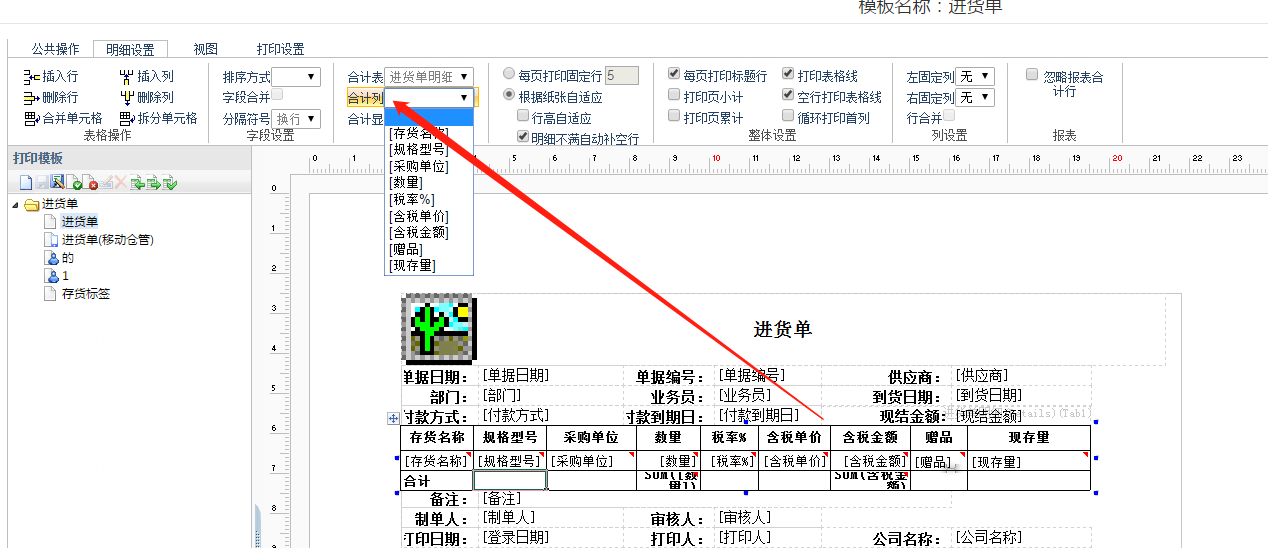
Task: Open the 左固定列 dropdown
Action: click(x=975, y=77)
